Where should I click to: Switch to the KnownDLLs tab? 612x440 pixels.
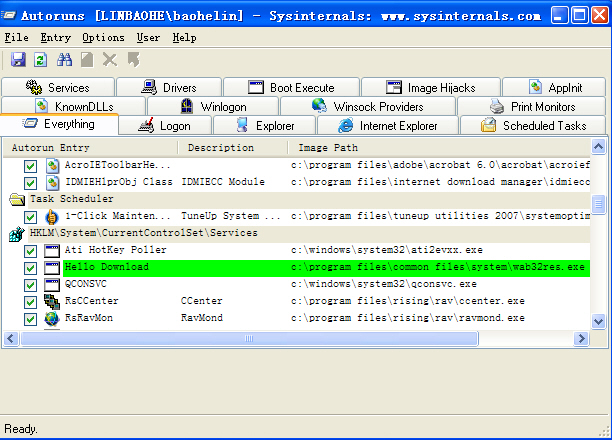(74, 106)
